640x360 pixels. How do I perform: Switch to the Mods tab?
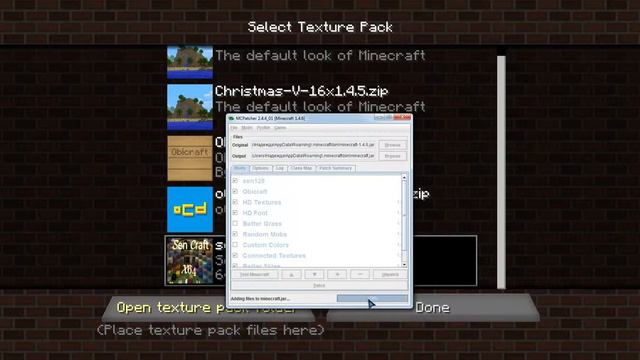point(240,168)
